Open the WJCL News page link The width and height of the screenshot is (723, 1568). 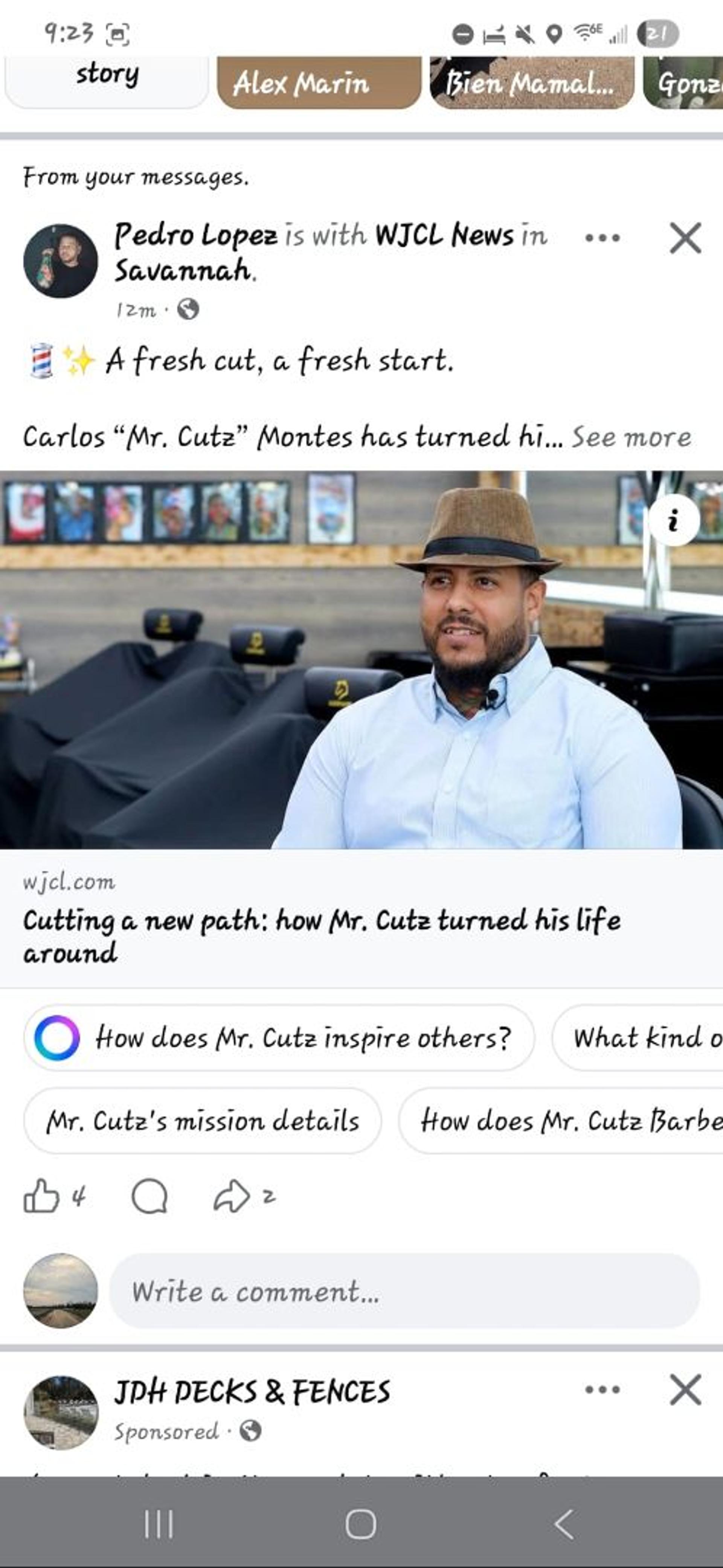444,235
